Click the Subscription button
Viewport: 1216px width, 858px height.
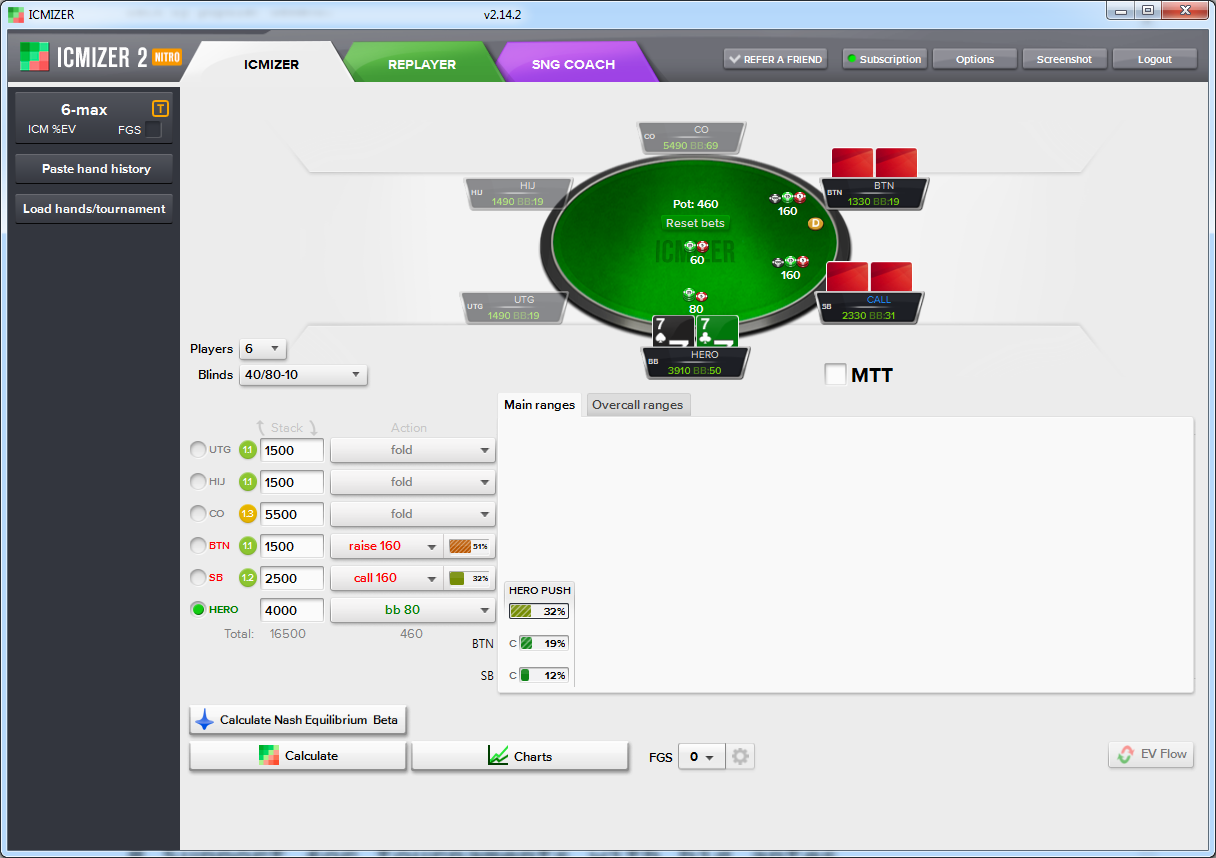pyautogui.click(x=884, y=59)
